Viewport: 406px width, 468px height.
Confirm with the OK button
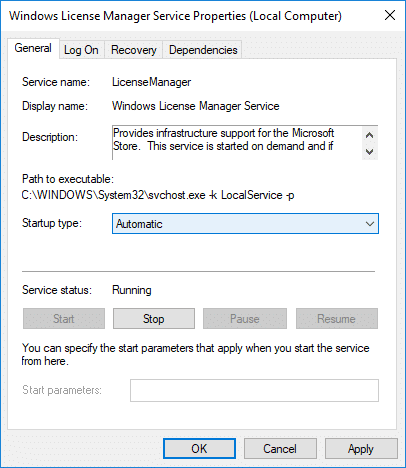199,449
